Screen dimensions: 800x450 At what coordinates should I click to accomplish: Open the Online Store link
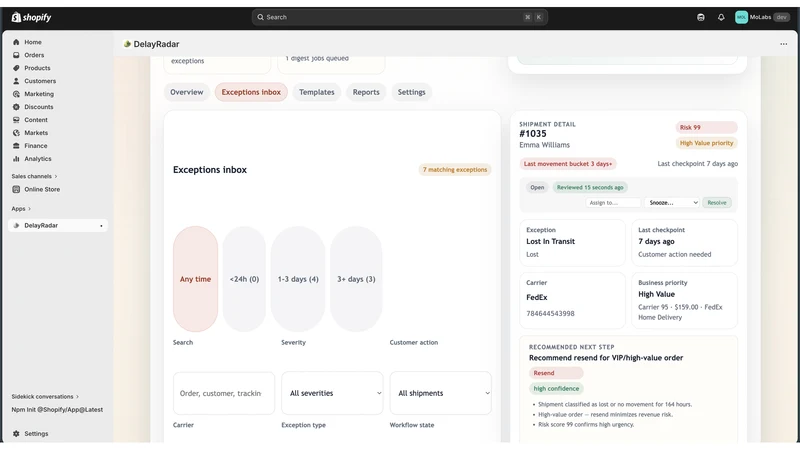click(x=42, y=189)
